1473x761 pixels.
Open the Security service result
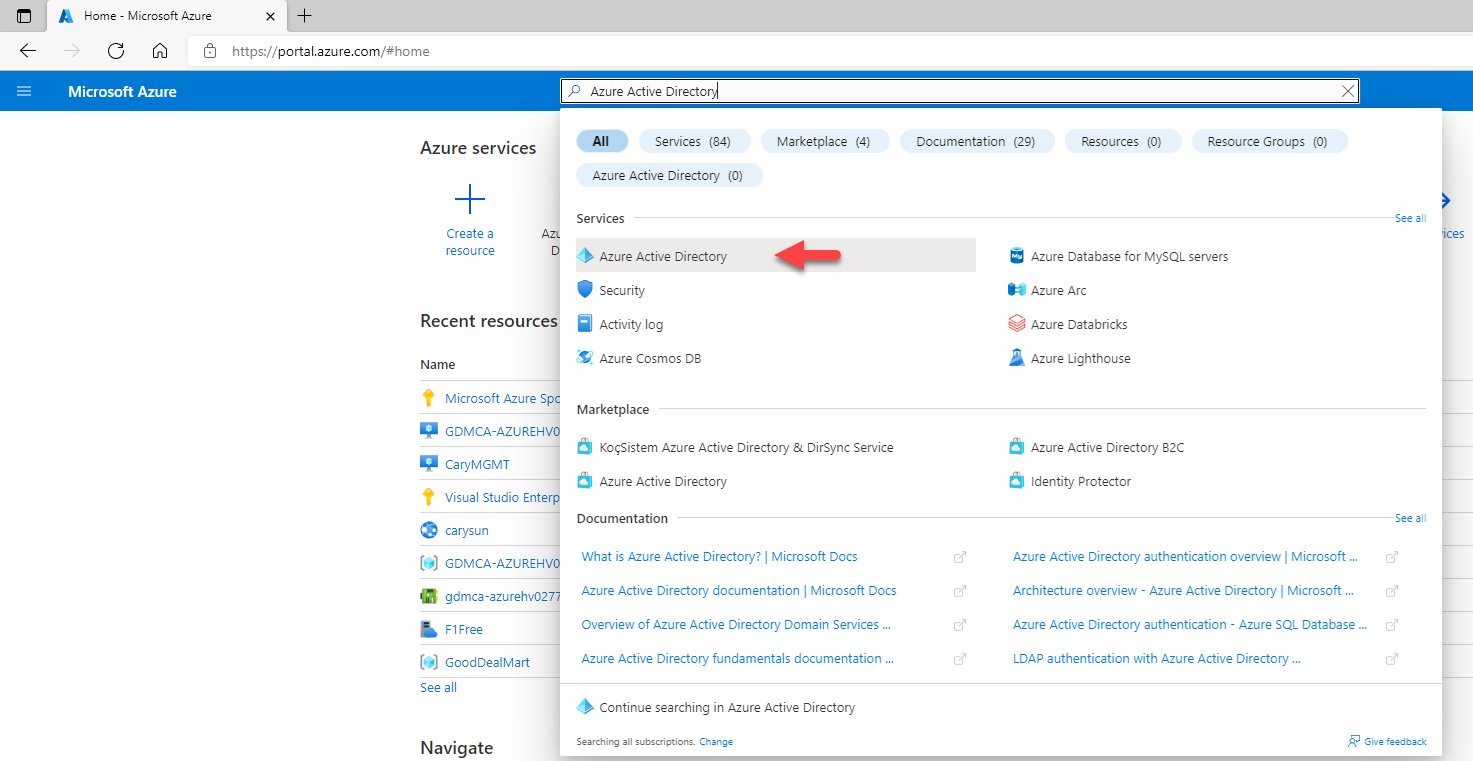tap(622, 290)
